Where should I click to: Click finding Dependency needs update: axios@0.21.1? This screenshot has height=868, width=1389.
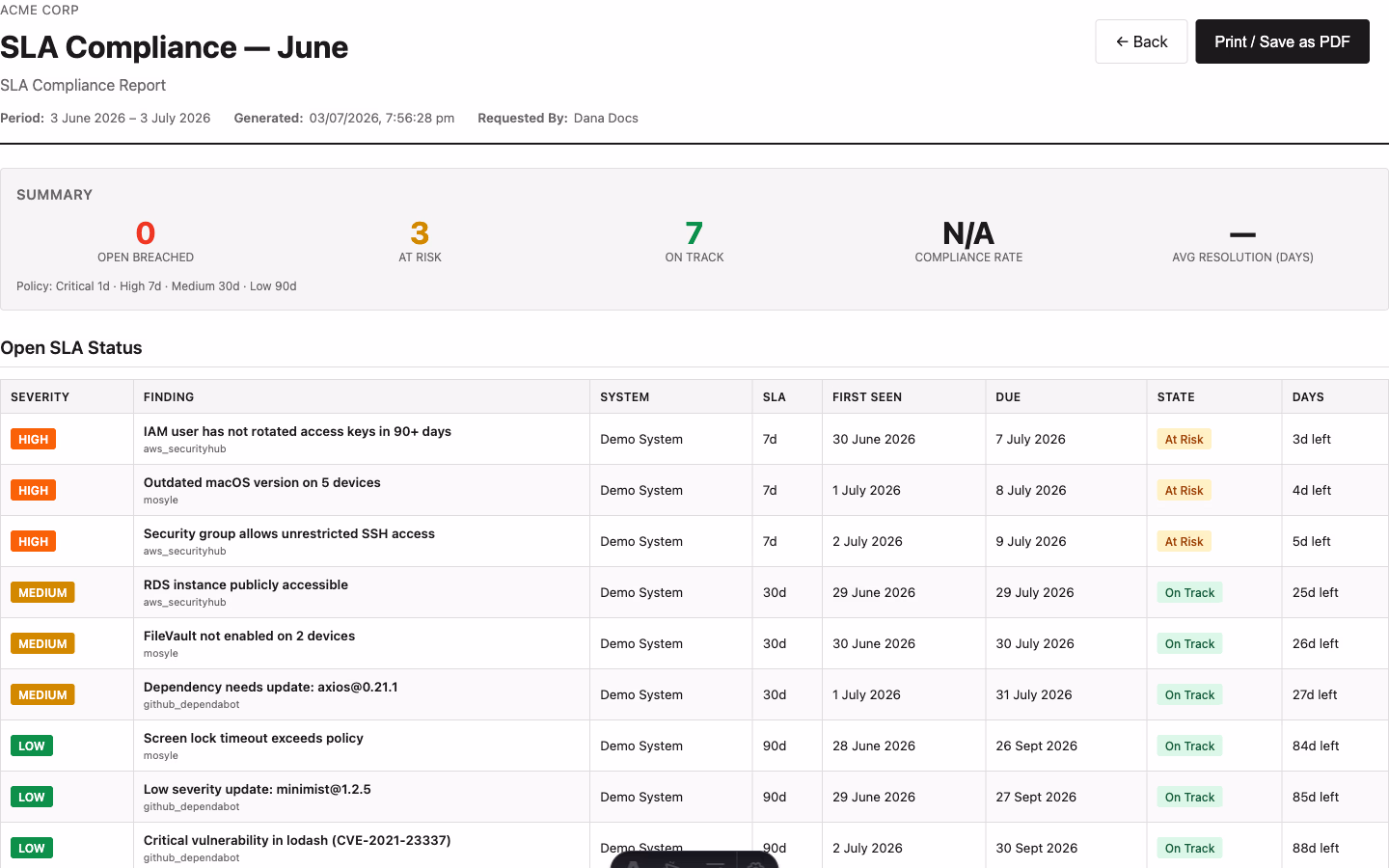pyautogui.click(x=271, y=687)
